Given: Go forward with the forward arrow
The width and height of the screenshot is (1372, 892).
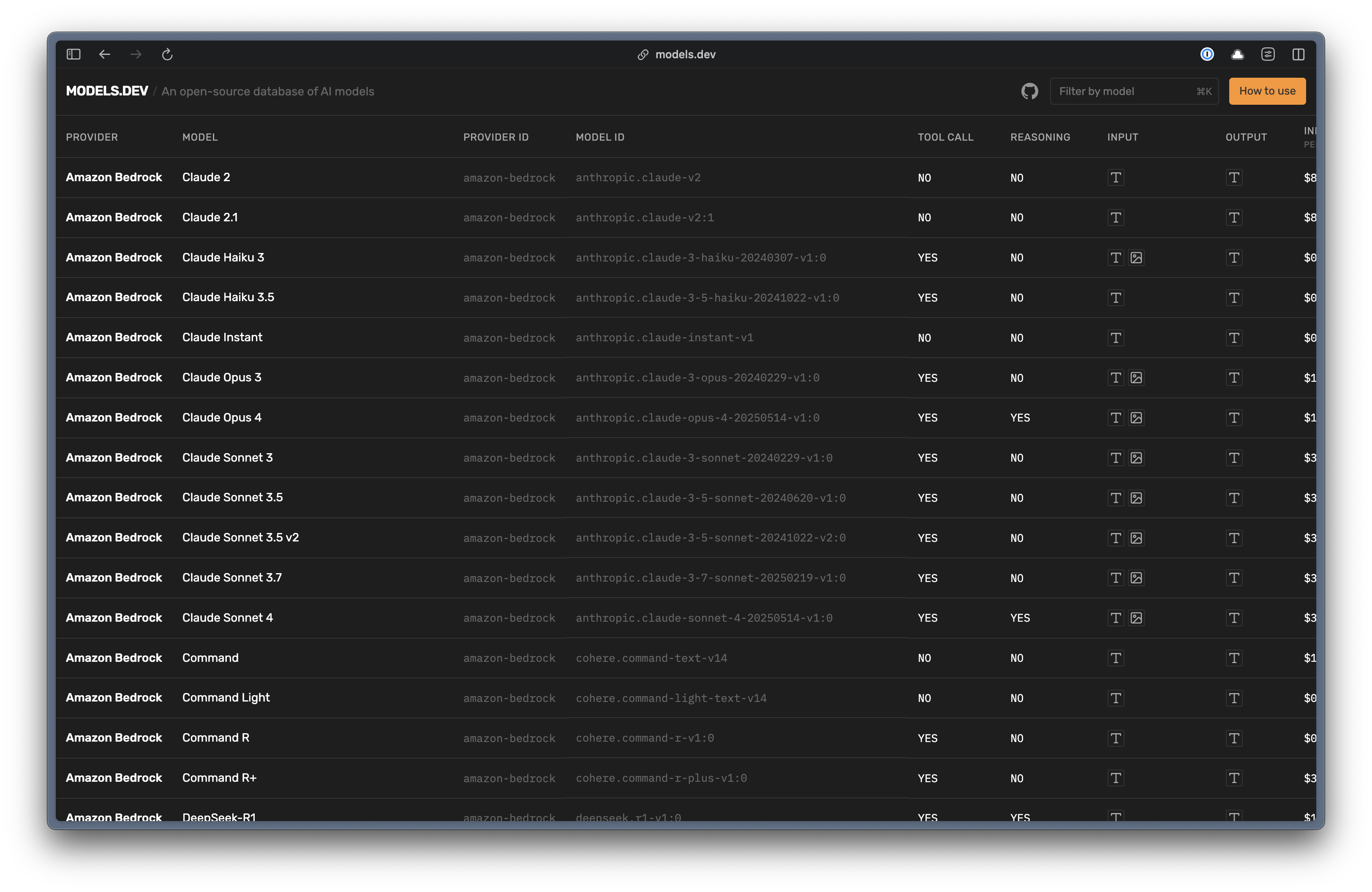Looking at the screenshot, I should tap(136, 54).
